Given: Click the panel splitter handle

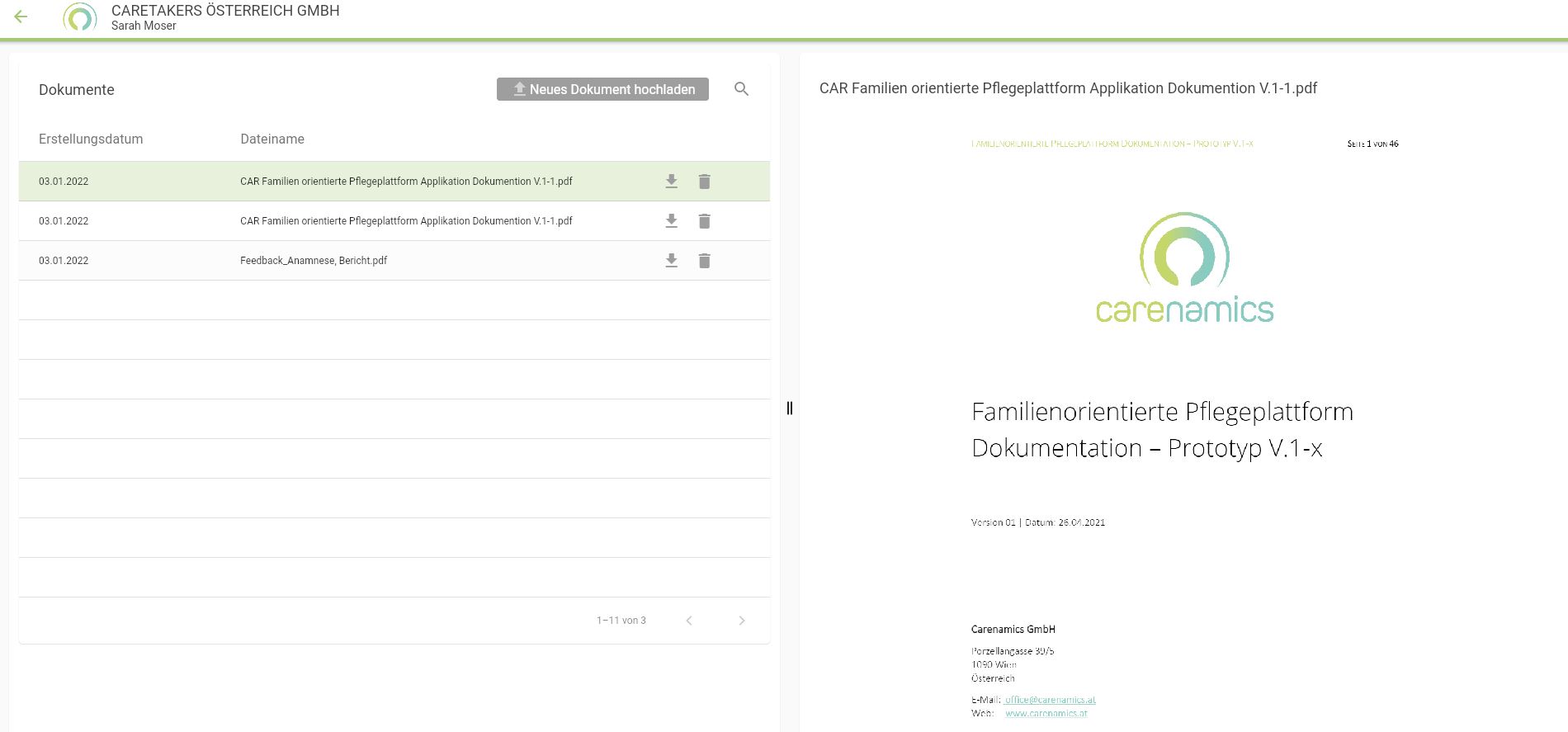Looking at the screenshot, I should (x=790, y=408).
